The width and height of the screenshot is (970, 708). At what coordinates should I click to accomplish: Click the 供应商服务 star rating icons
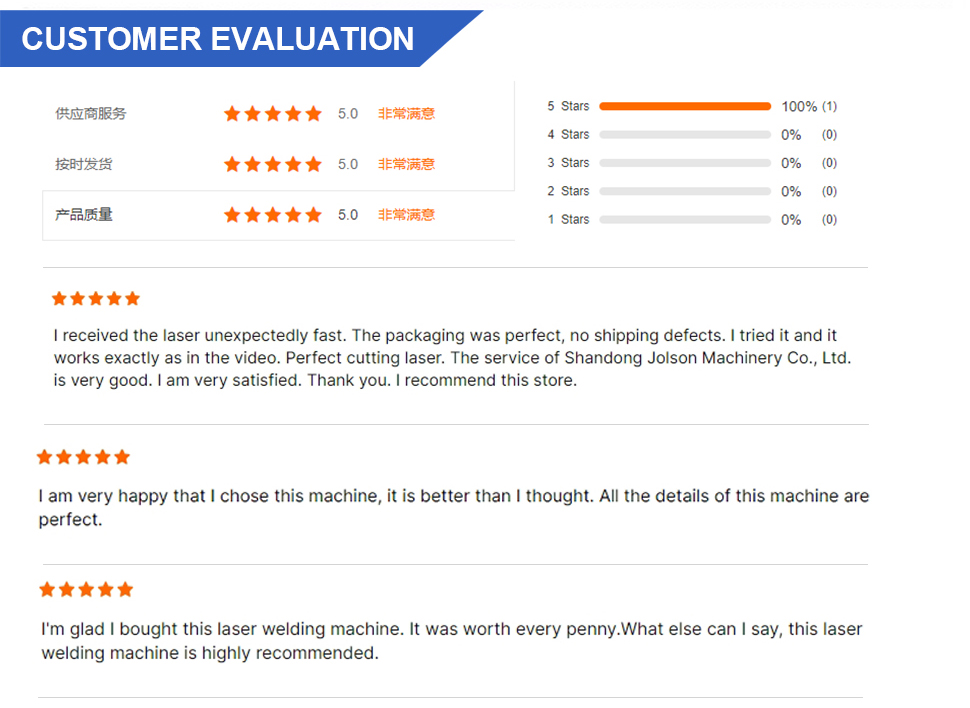pos(273,114)
